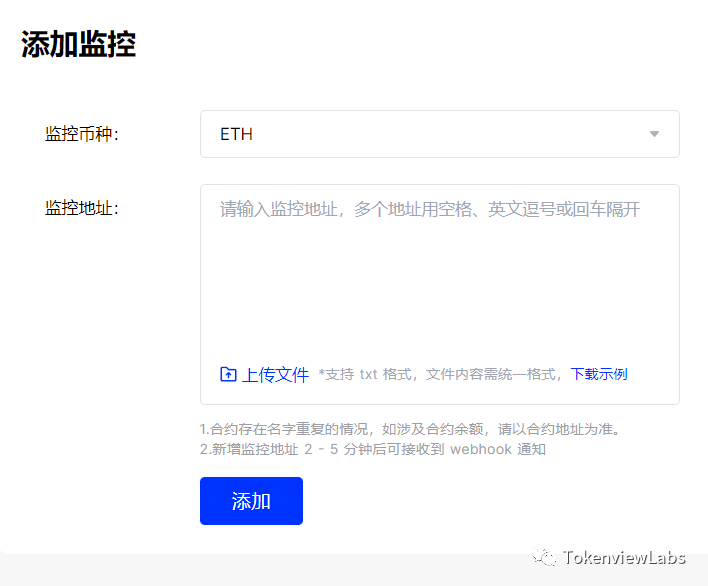The width and height of the screenshot is (708, 586).
Task: Click the note about webhook 通知
Action: (373, 449)
